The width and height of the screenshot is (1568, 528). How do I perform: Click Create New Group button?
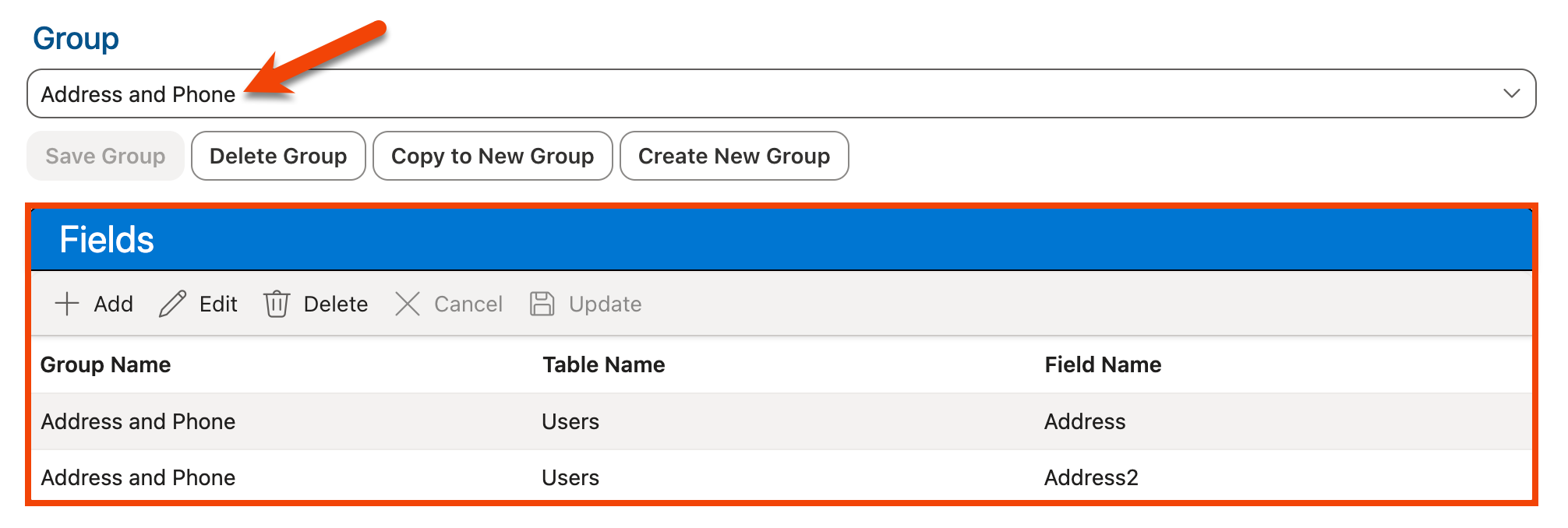(x=733, y=156)
